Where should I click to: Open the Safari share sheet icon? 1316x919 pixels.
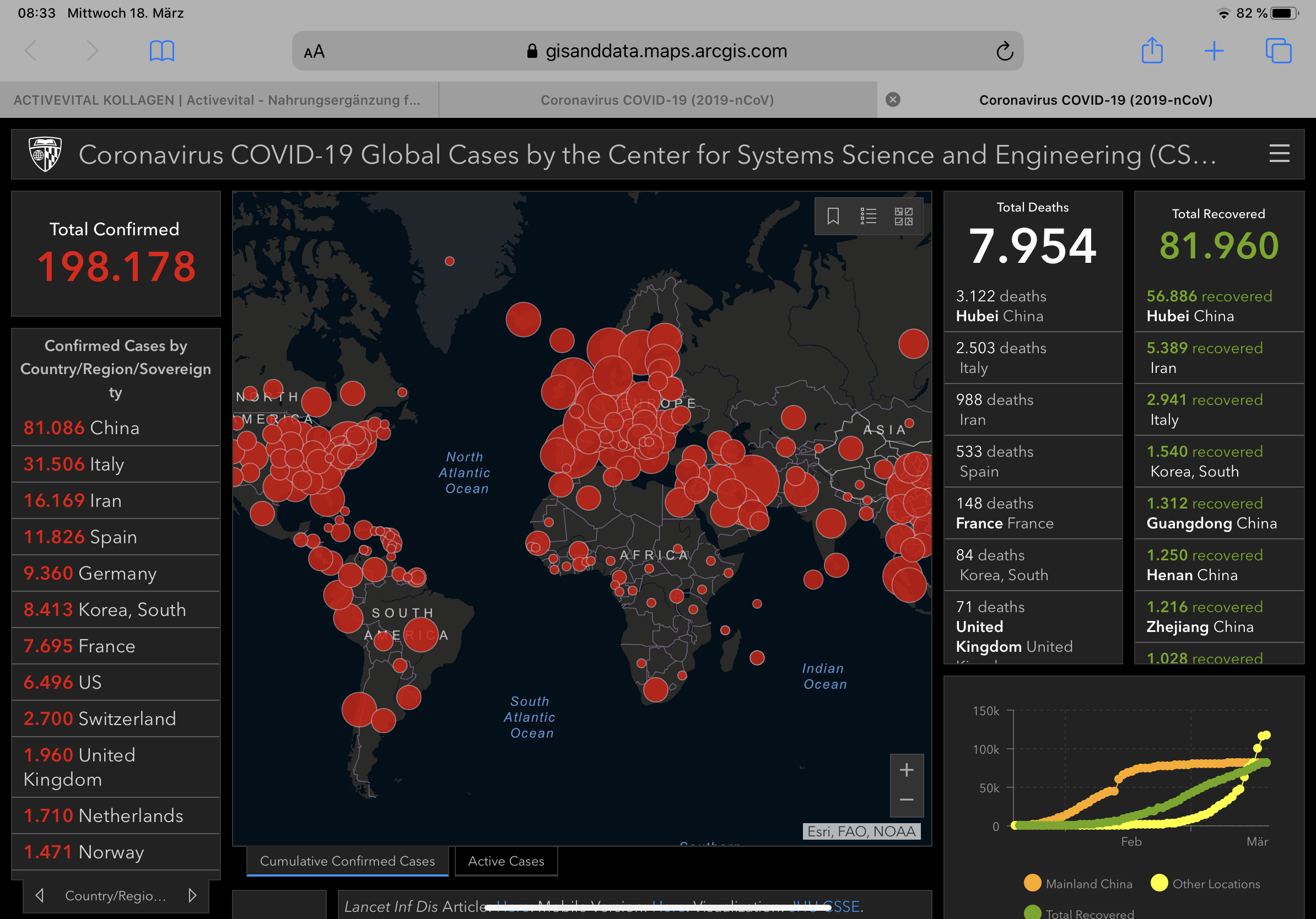pos(1152,51)
